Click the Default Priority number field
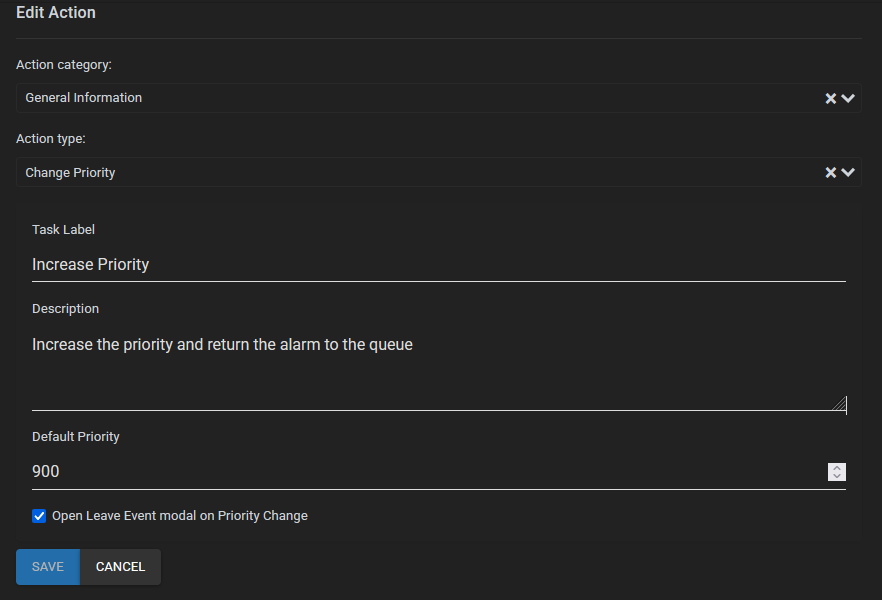Viewport: 882px width, 600px height. click(x=420, y=471)
